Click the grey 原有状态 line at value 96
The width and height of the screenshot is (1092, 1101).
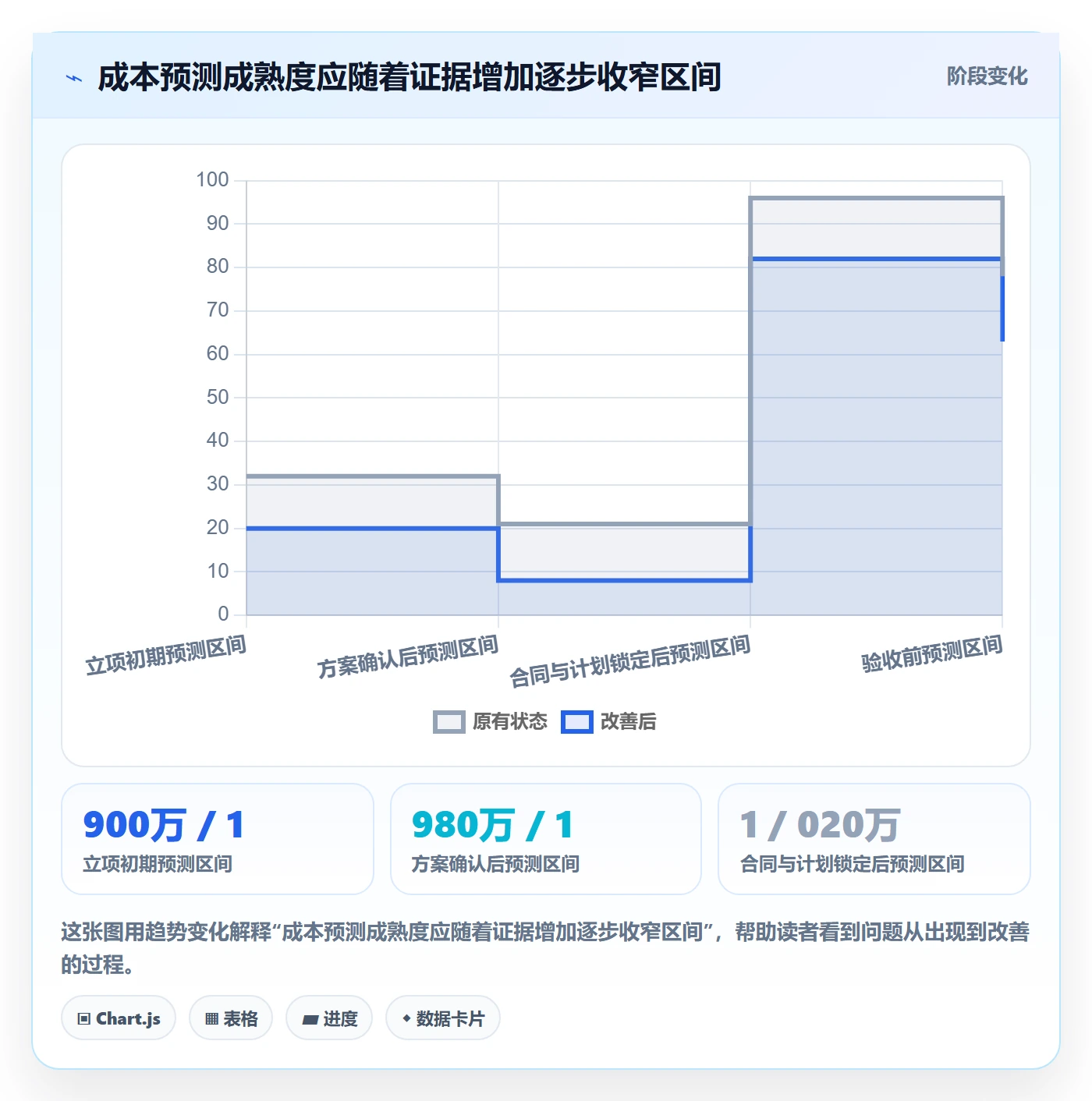tap(877, 199)
